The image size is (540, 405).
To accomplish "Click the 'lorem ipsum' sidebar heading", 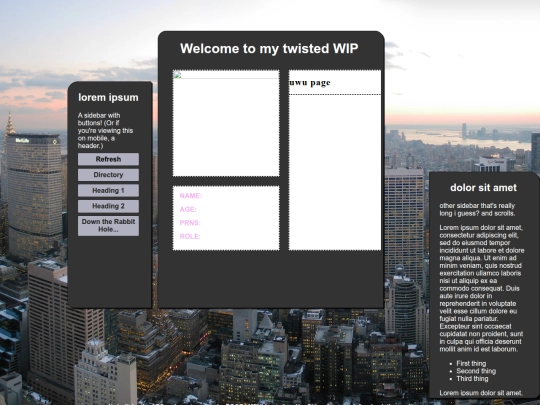I will click(x=108, y=97).
